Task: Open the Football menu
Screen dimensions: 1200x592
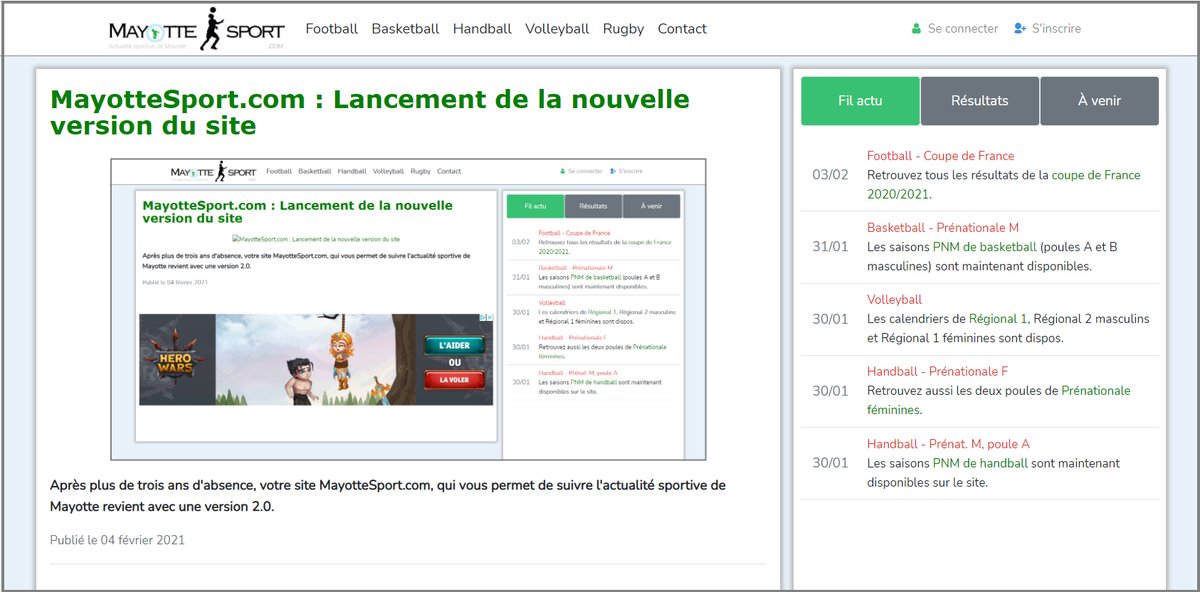Action: coord(332,29)
